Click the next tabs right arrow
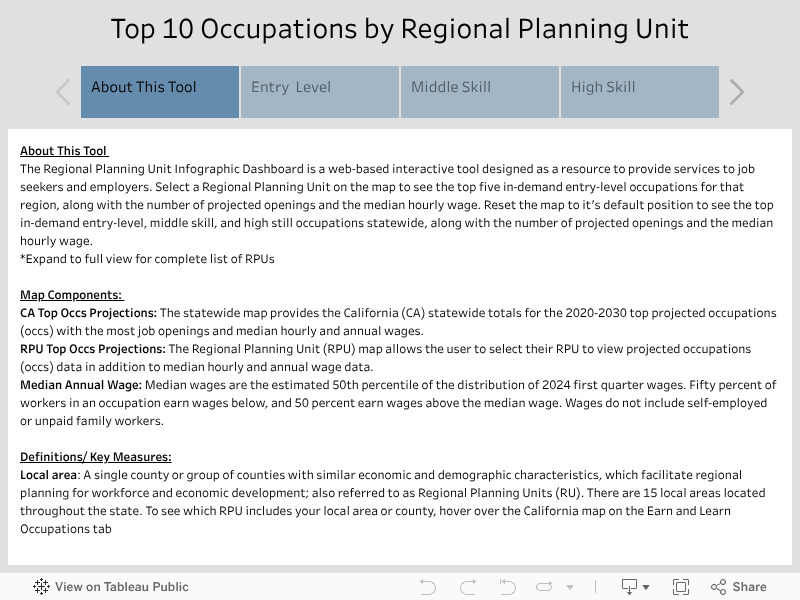This screenshot has height=600, width=800. [736, 92]
